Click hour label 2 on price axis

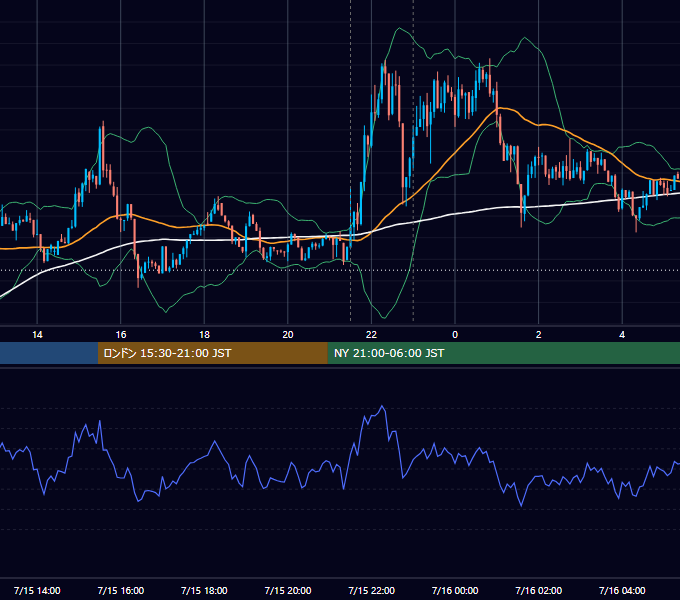click(539, 335)
